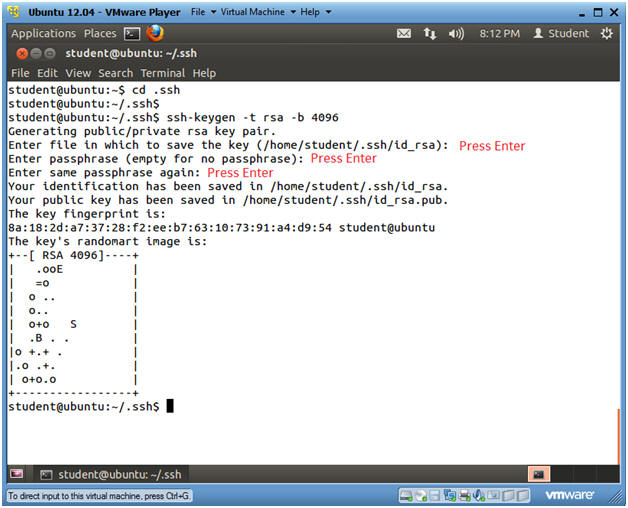This screenshot has width=628, height=508.
Task: Open the terminal's Edit menu
Action: click(47, 73)
